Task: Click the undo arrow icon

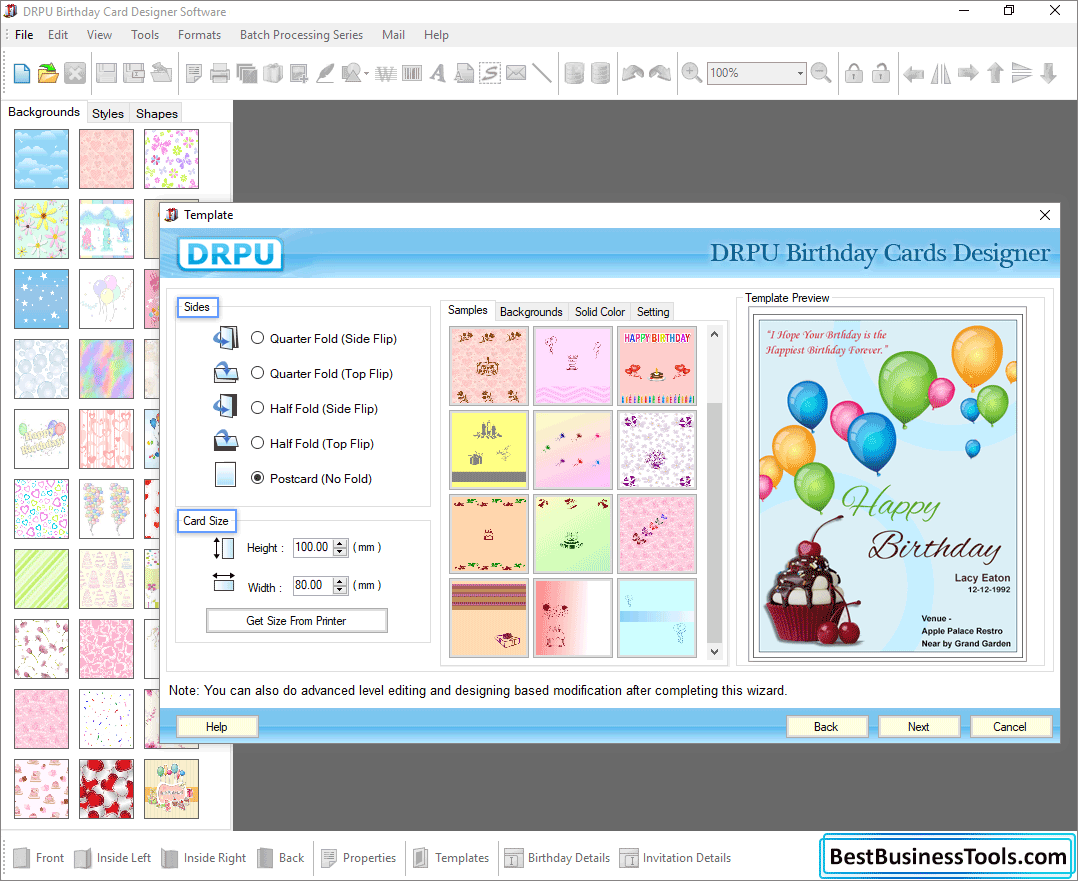Action: [632, 73]
